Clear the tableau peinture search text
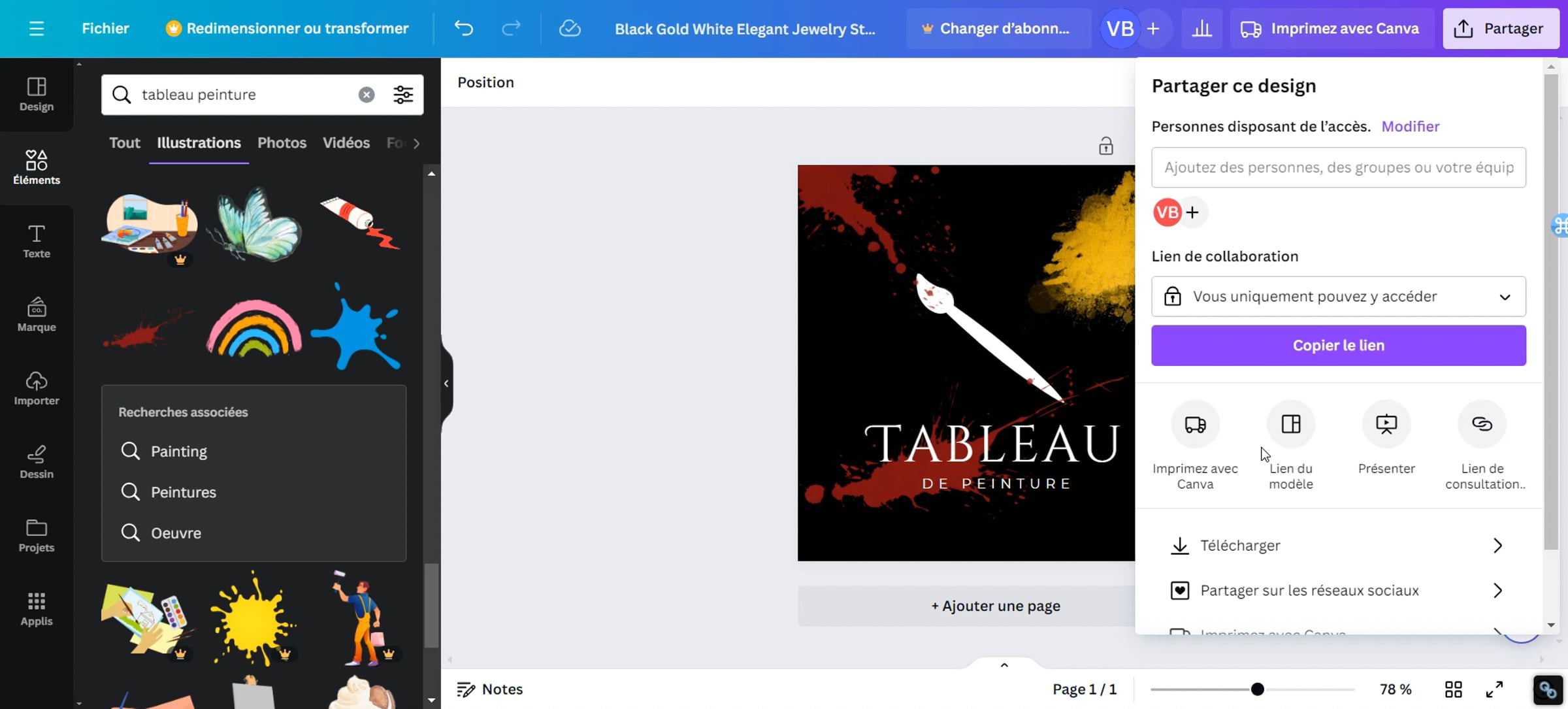1568x709 pixels. (x=367, y=95)
